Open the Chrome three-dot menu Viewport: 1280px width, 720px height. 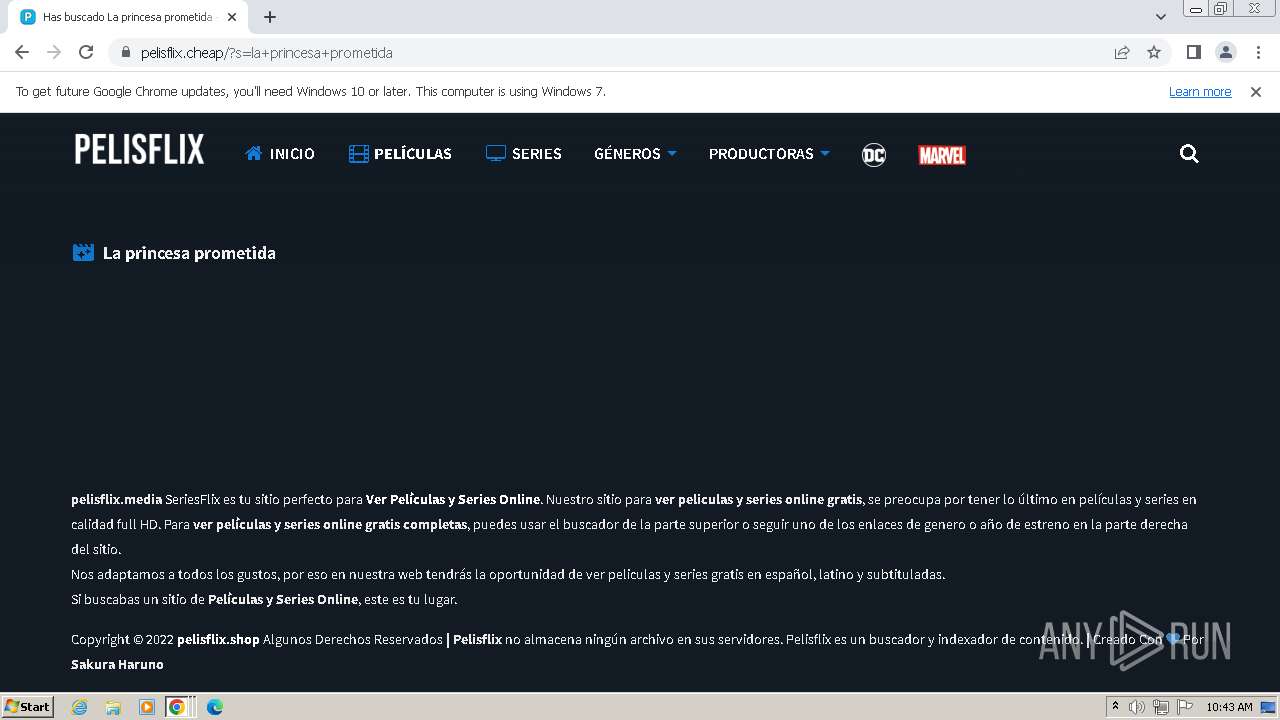tap(1258, 53)
